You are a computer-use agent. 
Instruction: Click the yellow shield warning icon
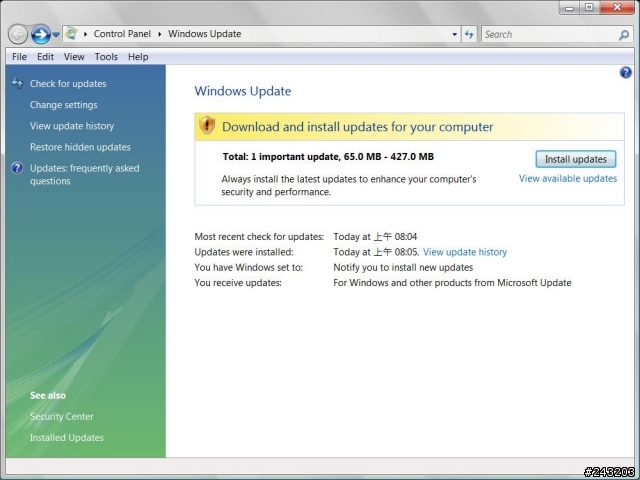(x=207, y=125)
